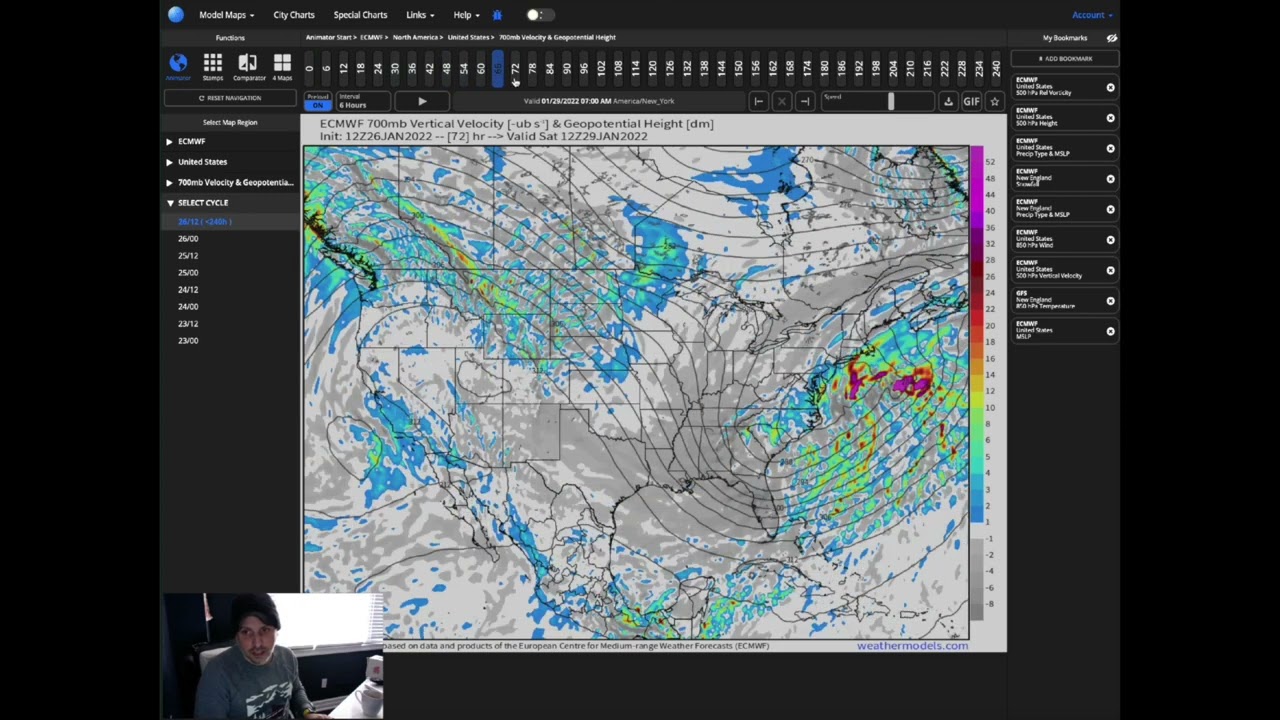Go to North America breadcrumb link
Viewport: 1280px width, 720px height.
(416, 38)
